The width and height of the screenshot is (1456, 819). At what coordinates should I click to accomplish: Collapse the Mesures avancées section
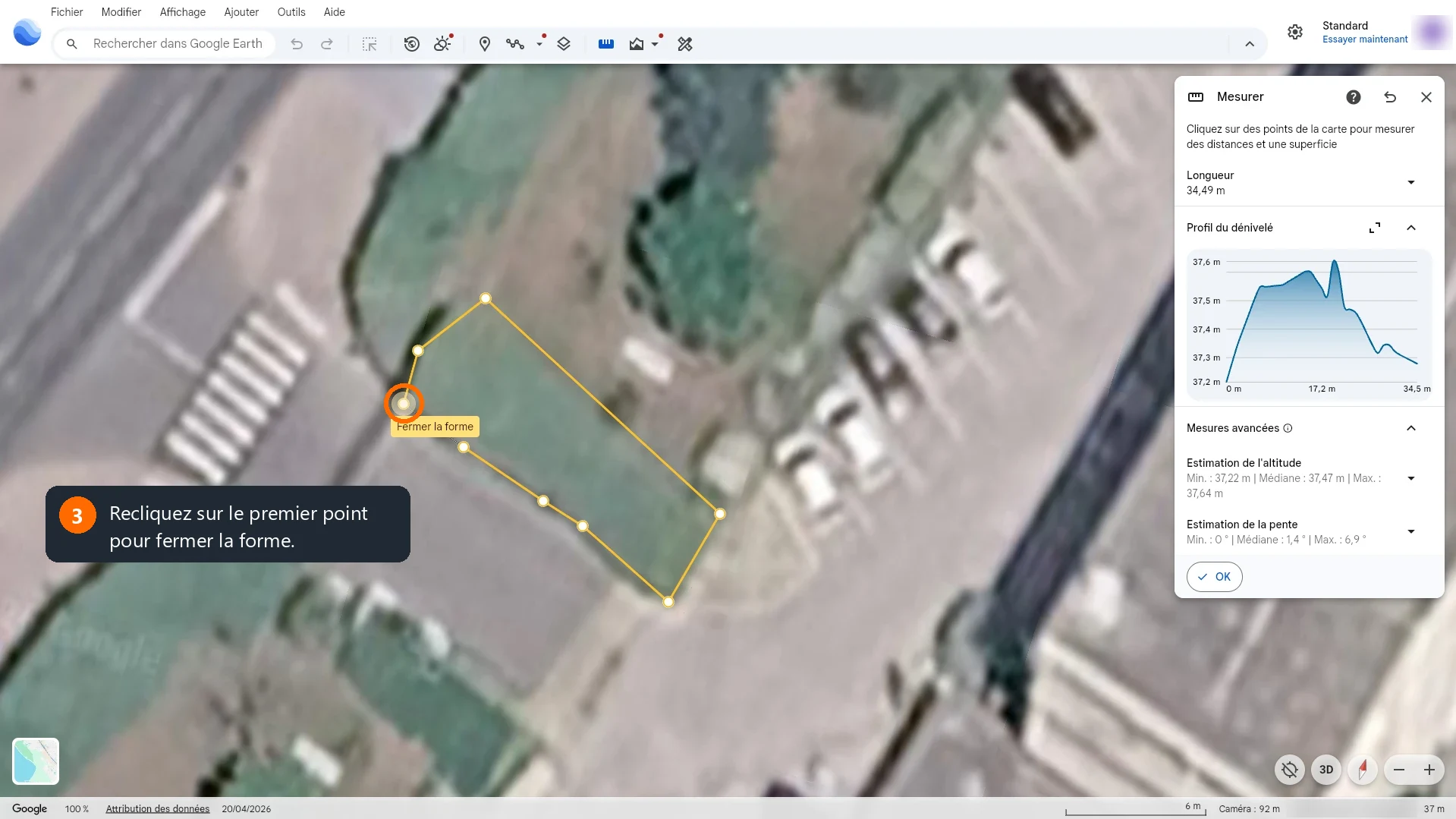[x=1411, y=428]
